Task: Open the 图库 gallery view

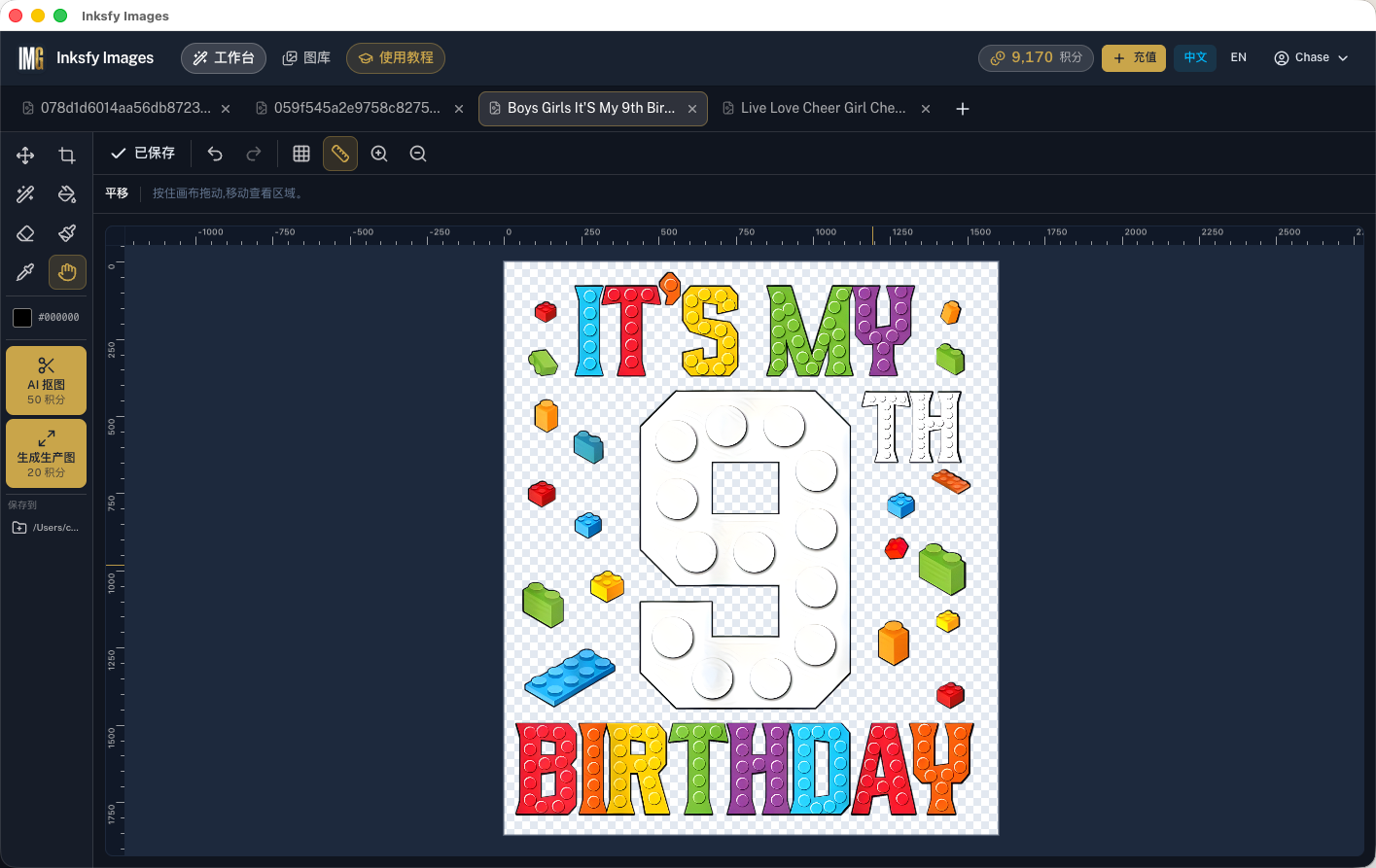Action: tap(306, 58)
